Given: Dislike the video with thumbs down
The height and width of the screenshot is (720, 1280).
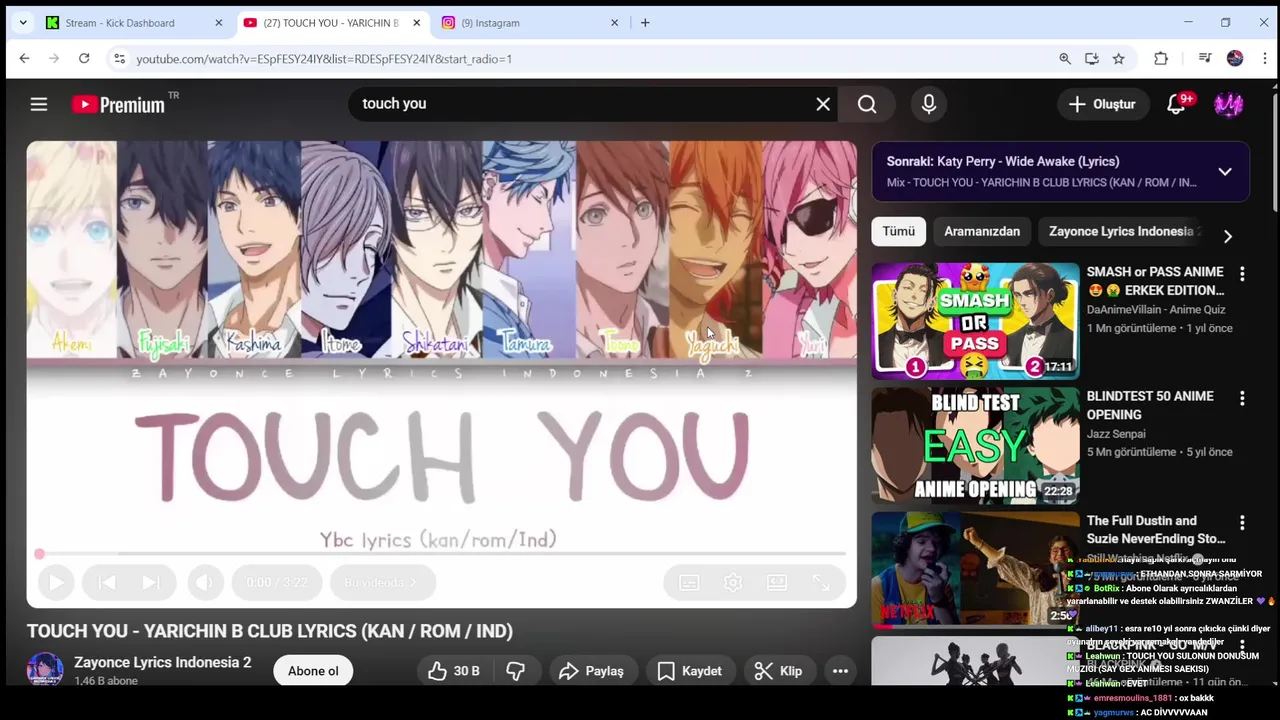Looking at the screenshot, I should [516, 671].
